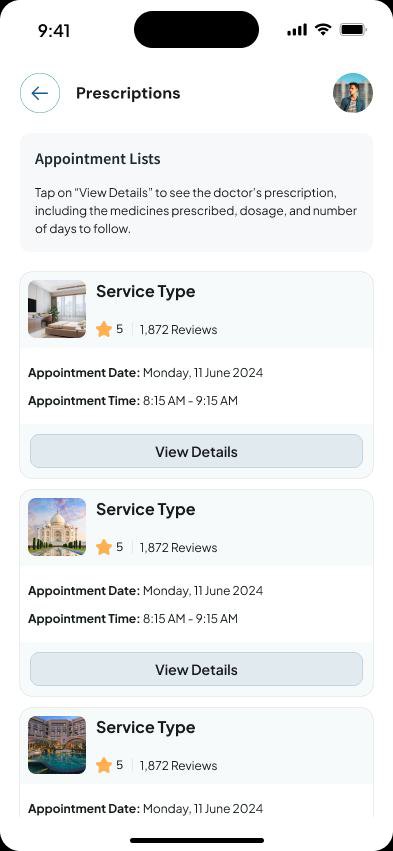Tap the first card's Service Type title
Image resolution: width=393 pixels, height=851 pixels.
(x=145, y=291)
